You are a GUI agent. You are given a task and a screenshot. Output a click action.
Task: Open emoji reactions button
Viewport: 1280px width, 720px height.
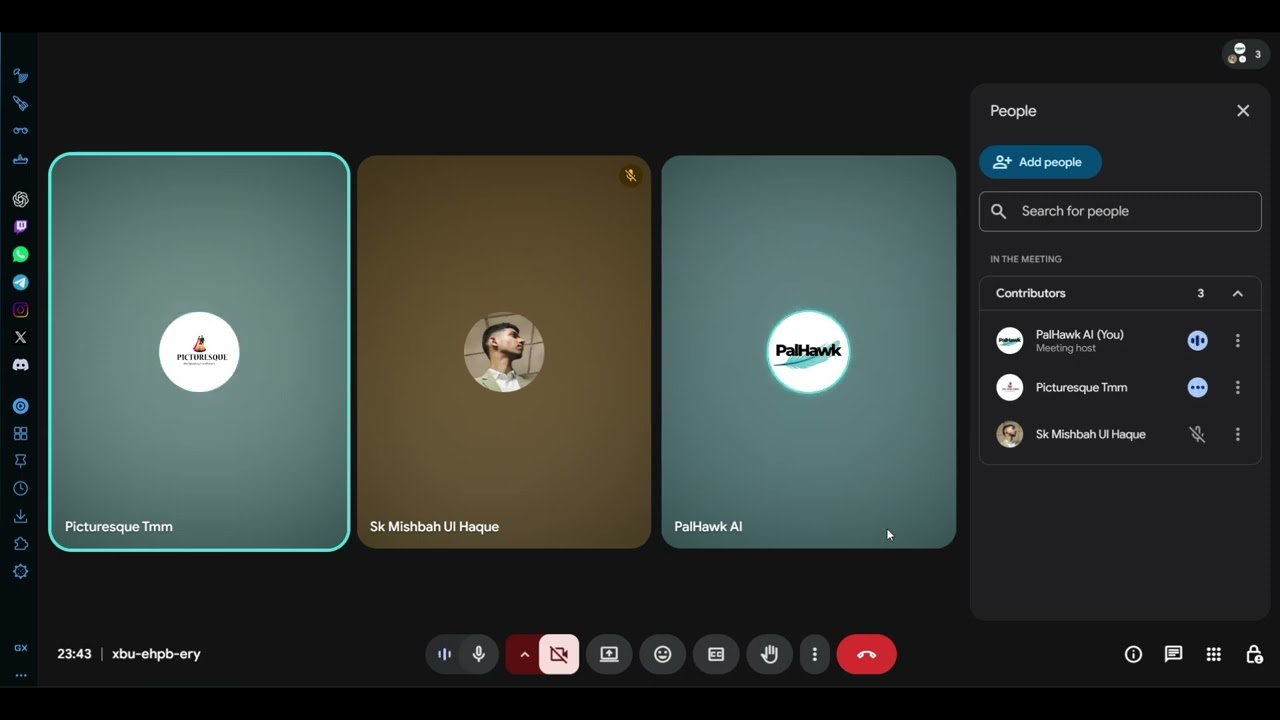click(x=662, y=654)
